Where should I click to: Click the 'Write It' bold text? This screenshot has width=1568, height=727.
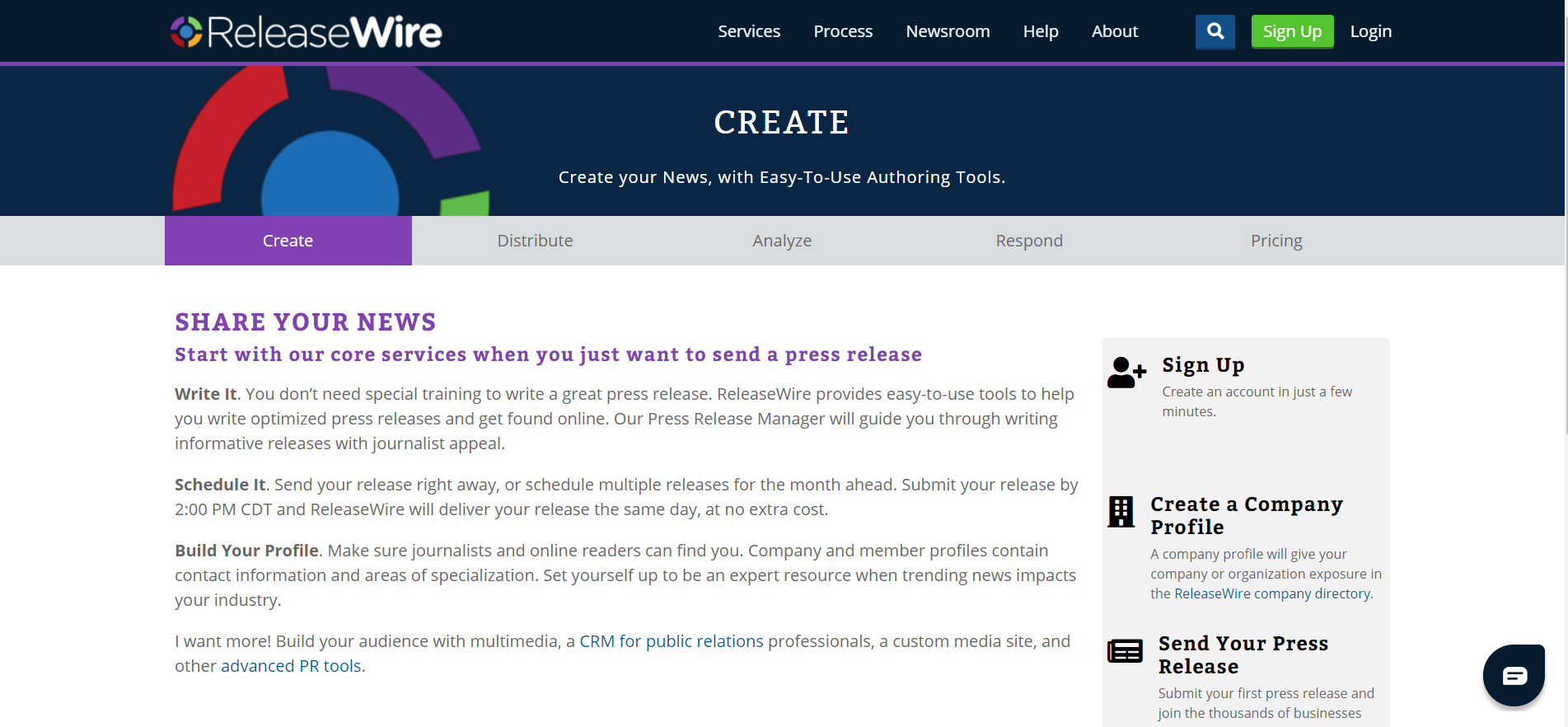coord(205,394)
